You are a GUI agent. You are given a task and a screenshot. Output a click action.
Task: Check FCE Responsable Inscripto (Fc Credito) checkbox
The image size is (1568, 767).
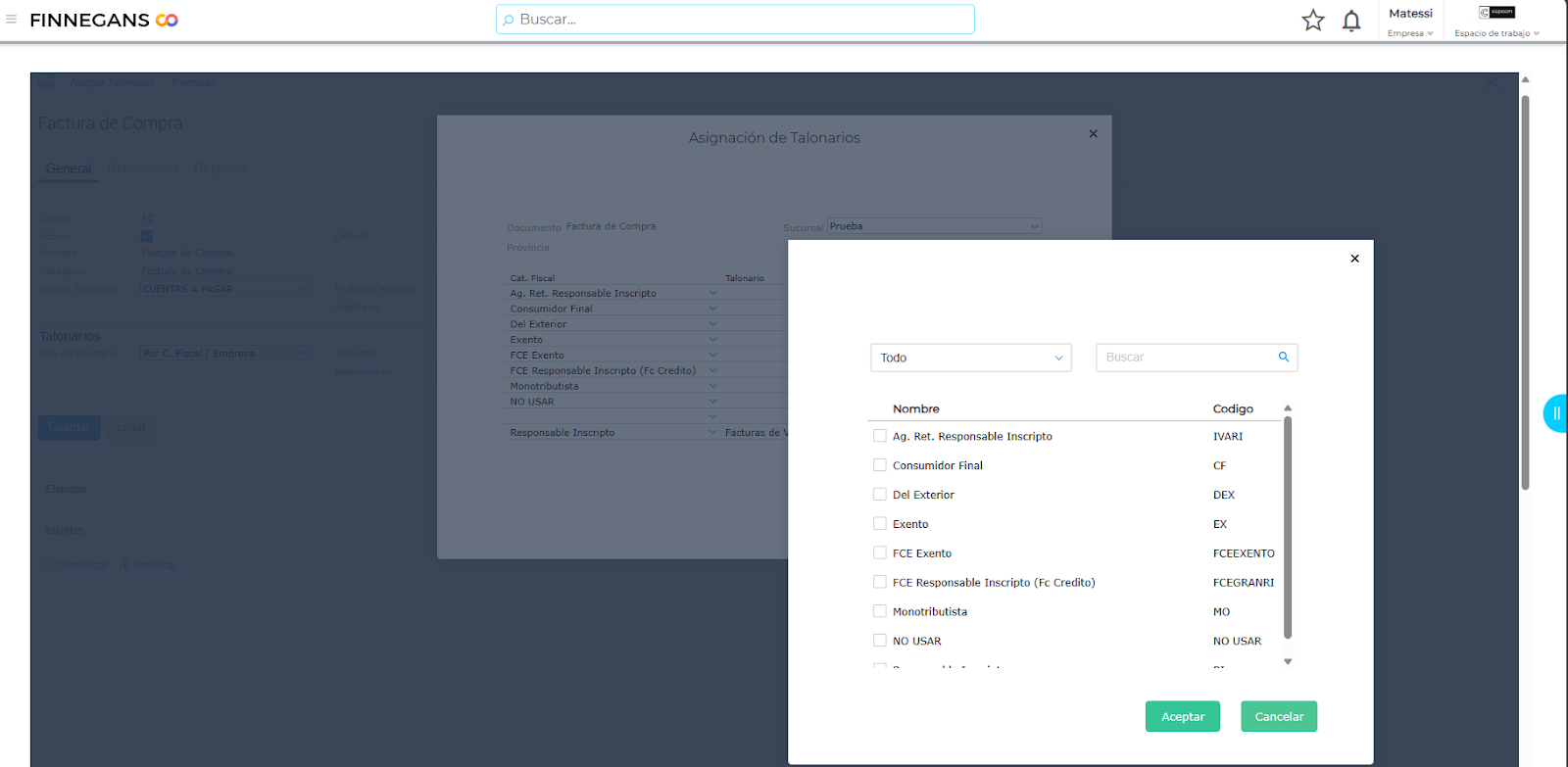[x=880, y=582]
